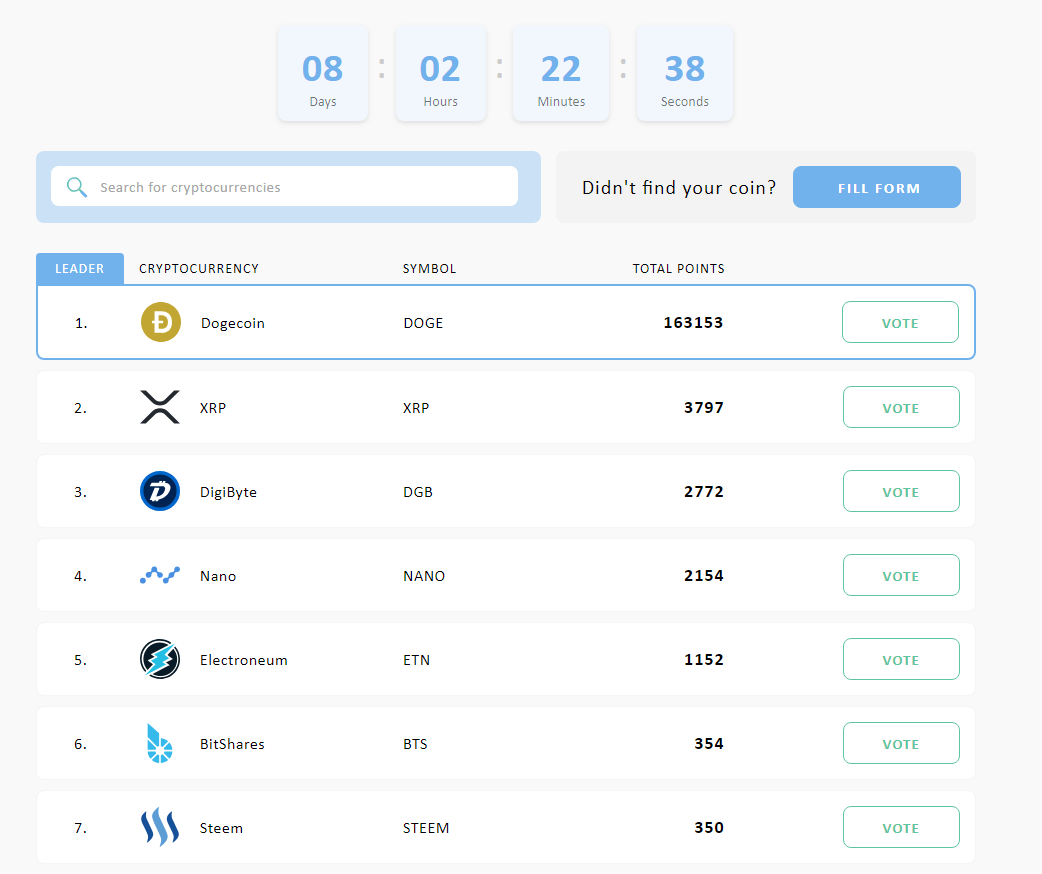Click the Dogecoin coin logo

pos(161,322)
